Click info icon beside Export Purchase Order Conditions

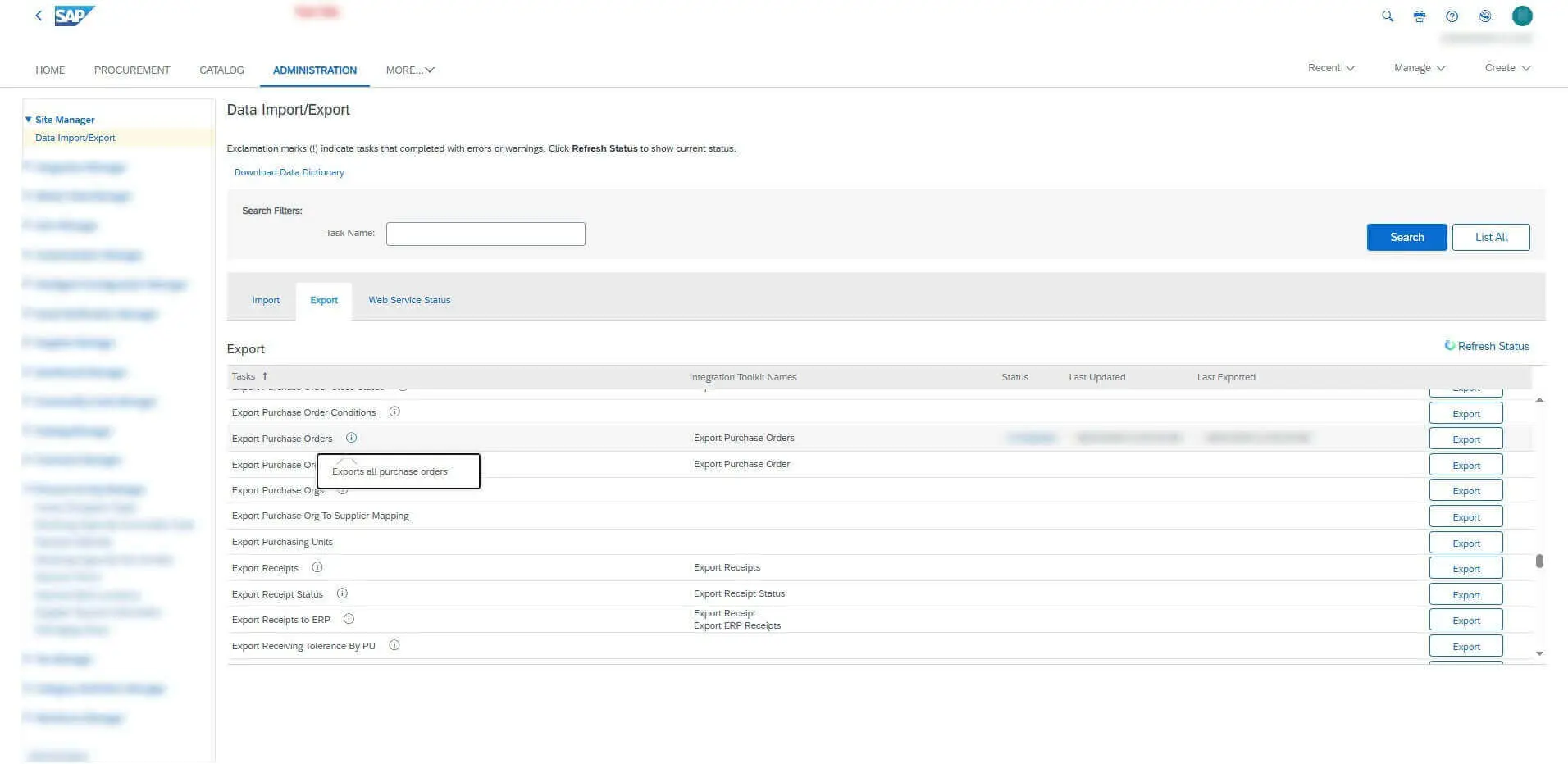(394, 412)
